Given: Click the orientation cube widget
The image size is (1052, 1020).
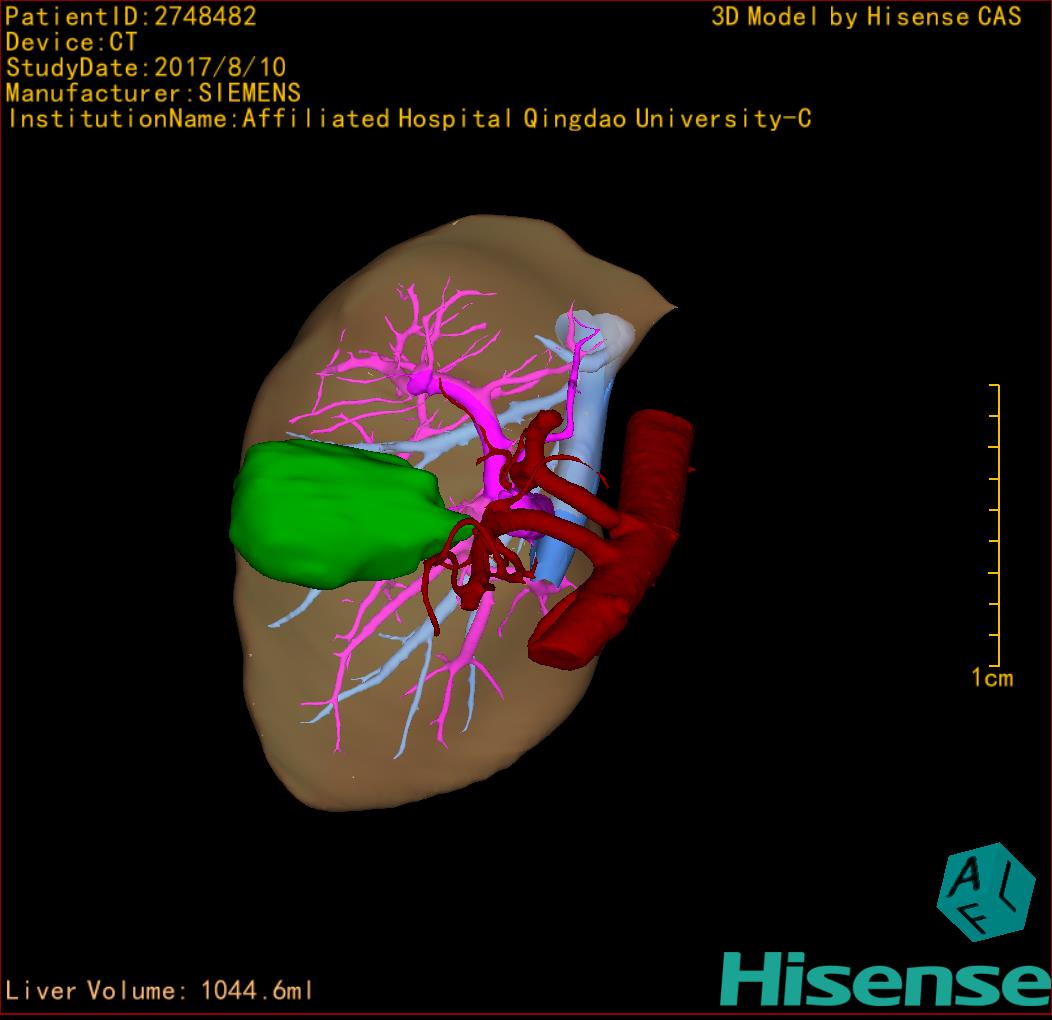Looking at the screenshot, I should 986,892.
